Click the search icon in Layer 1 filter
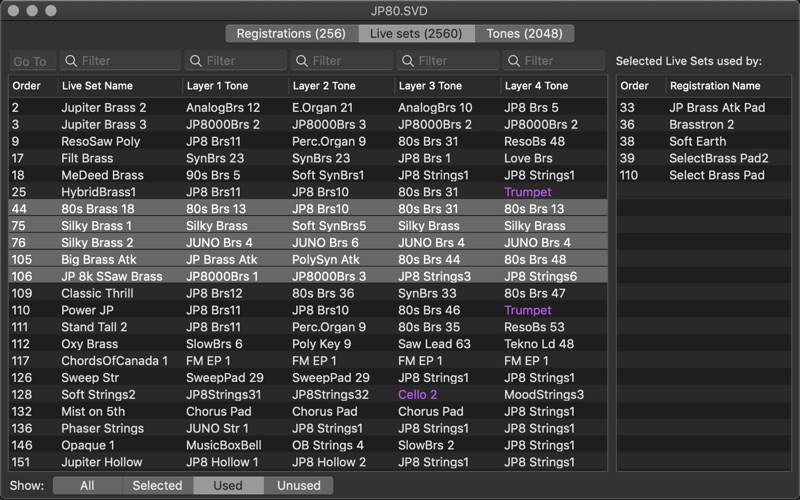 195,61
